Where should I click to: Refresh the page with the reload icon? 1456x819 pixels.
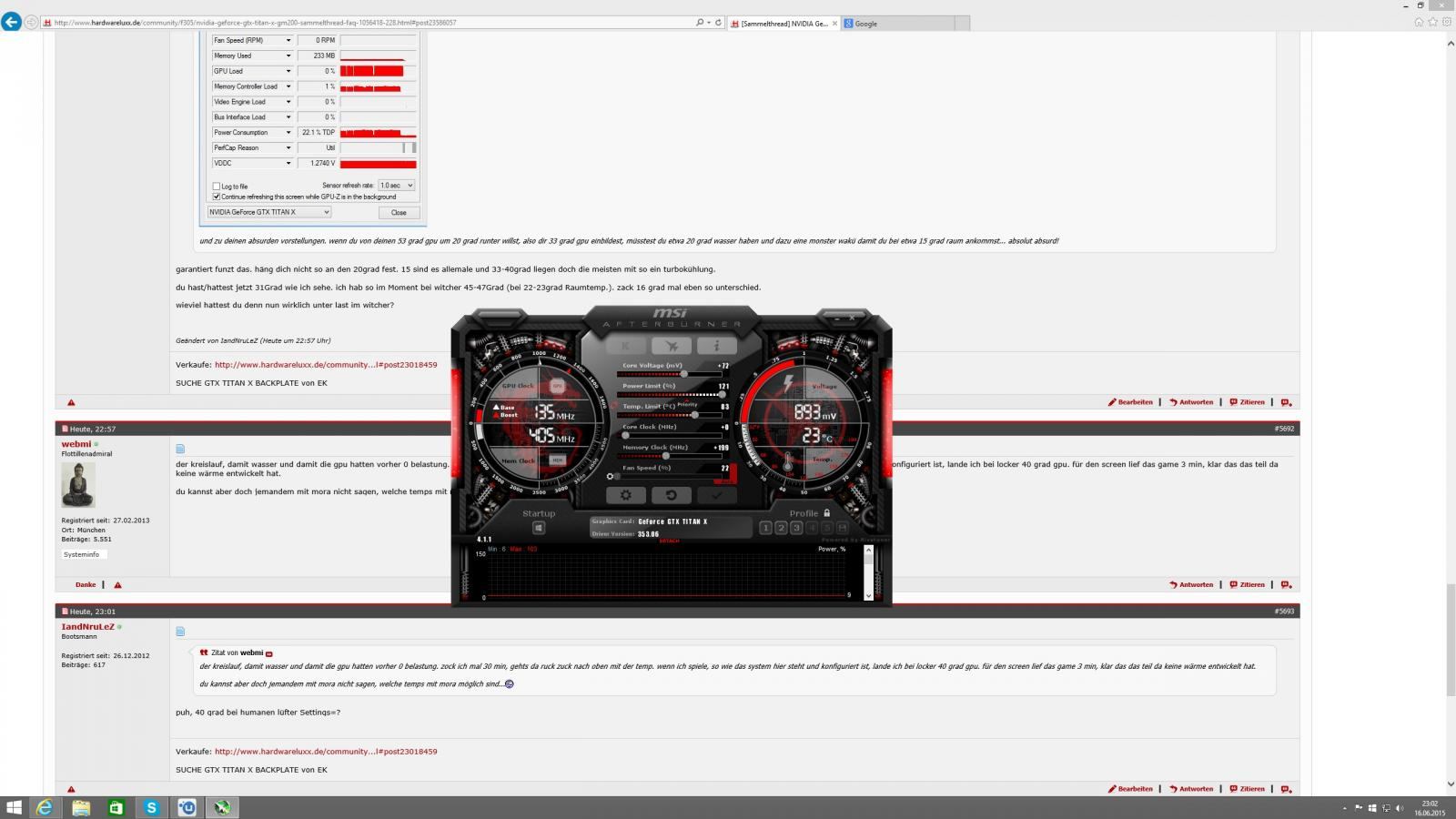[718, 23]
